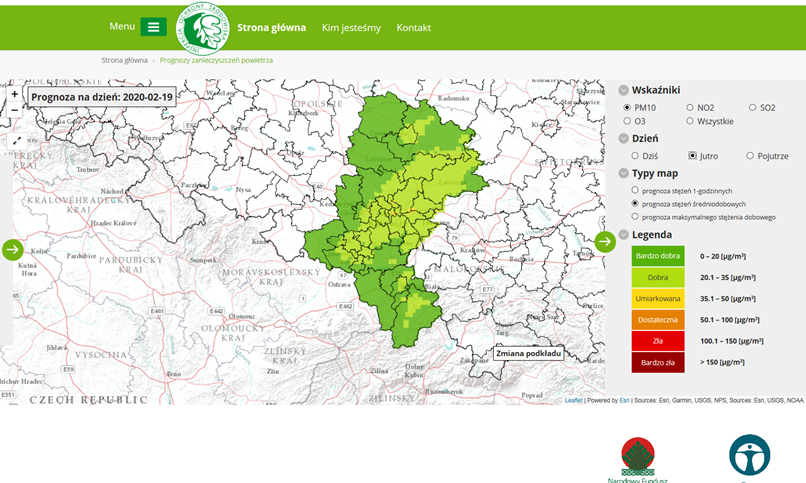
Task: Go to the Kontakt page
Action: (x=413, y=28)
